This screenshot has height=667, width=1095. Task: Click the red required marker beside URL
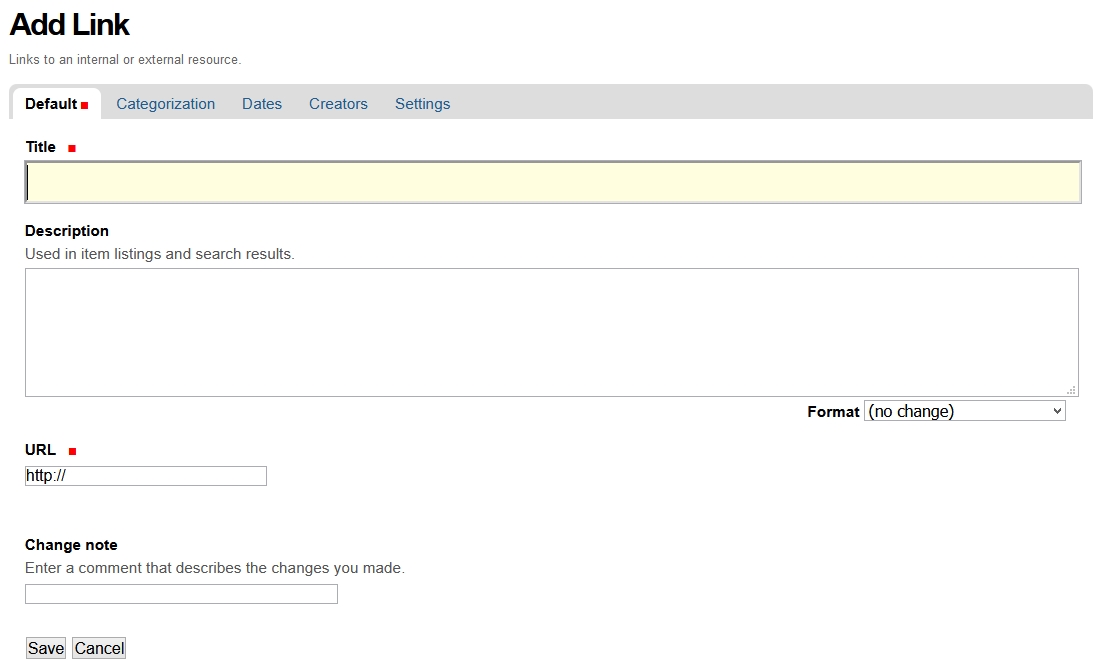pos(72,452)
